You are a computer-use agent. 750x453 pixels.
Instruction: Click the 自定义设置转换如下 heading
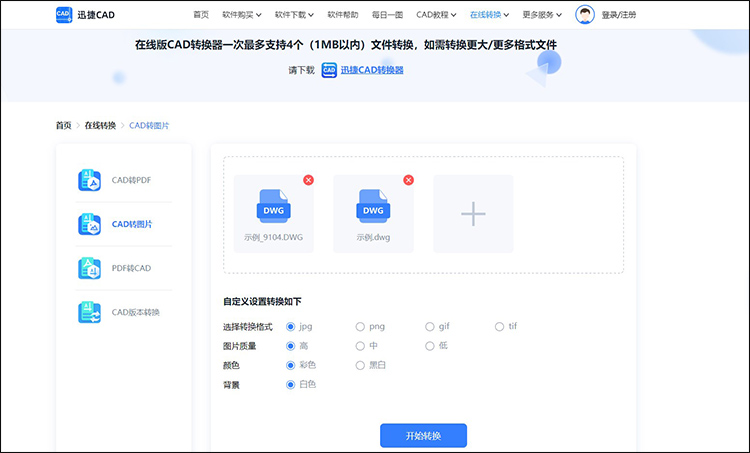tap(262, 302)
